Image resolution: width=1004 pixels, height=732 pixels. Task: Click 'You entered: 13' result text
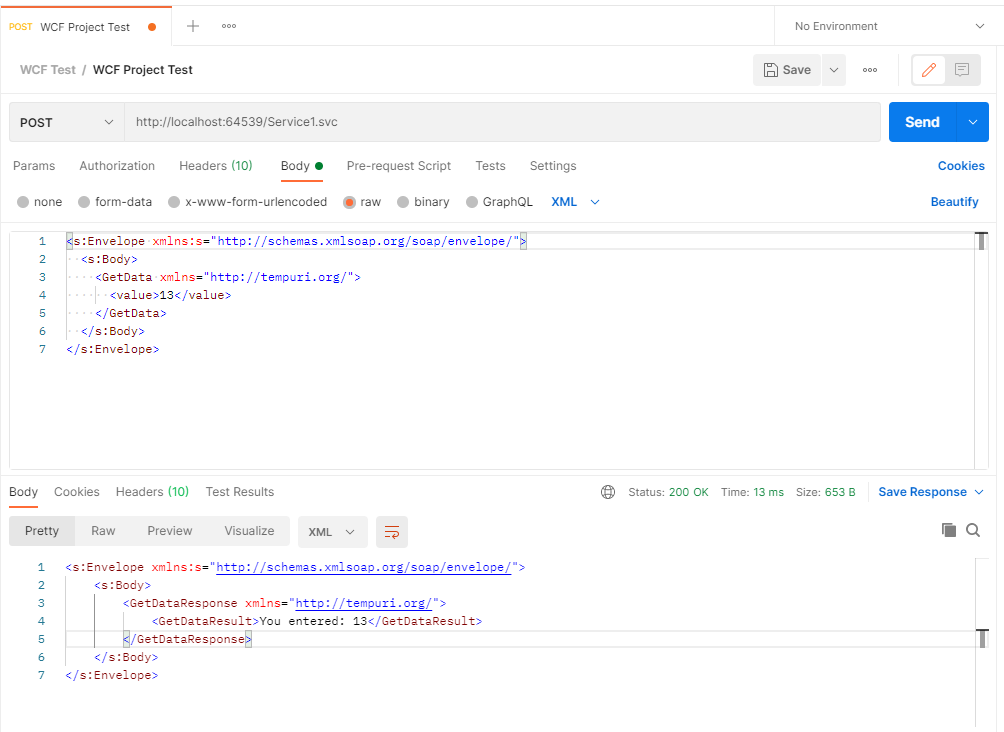coord(313,621)
